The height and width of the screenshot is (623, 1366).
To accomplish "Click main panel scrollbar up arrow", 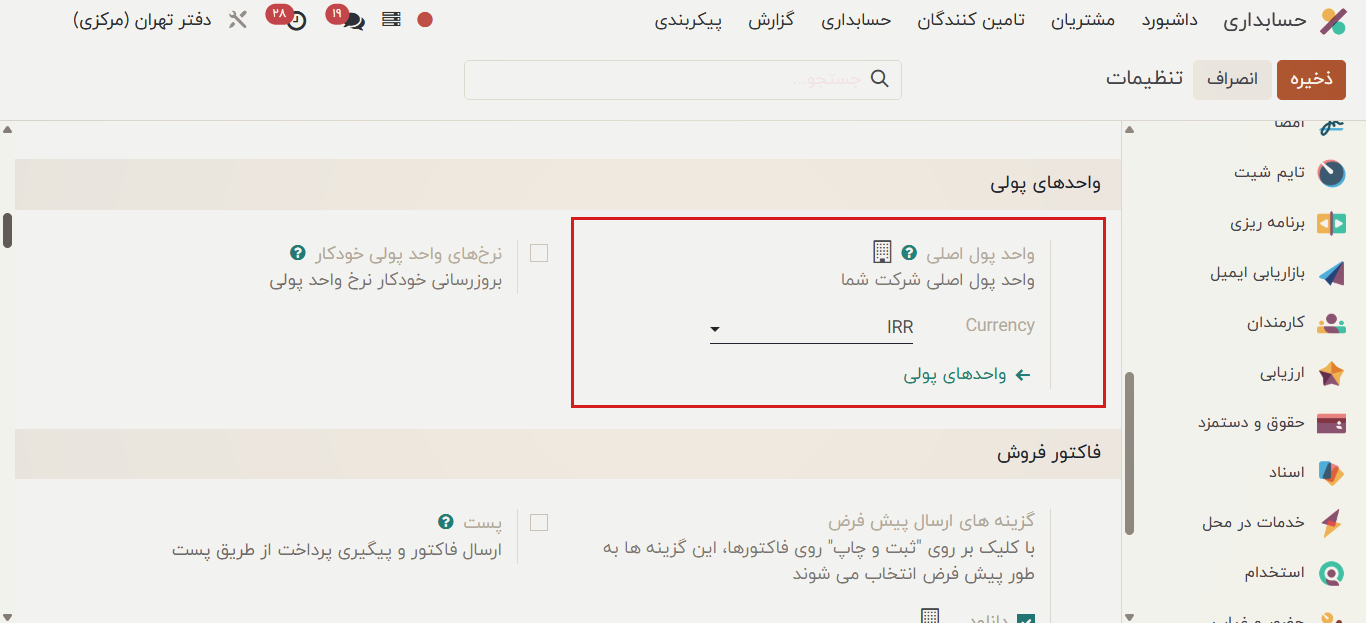I will pyautogui.click(x=7, y=130).
